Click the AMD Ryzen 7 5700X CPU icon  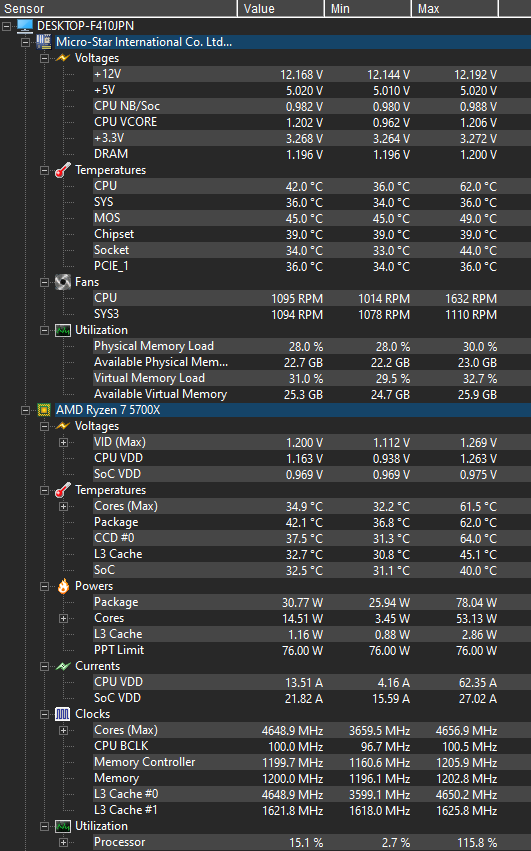43,410
